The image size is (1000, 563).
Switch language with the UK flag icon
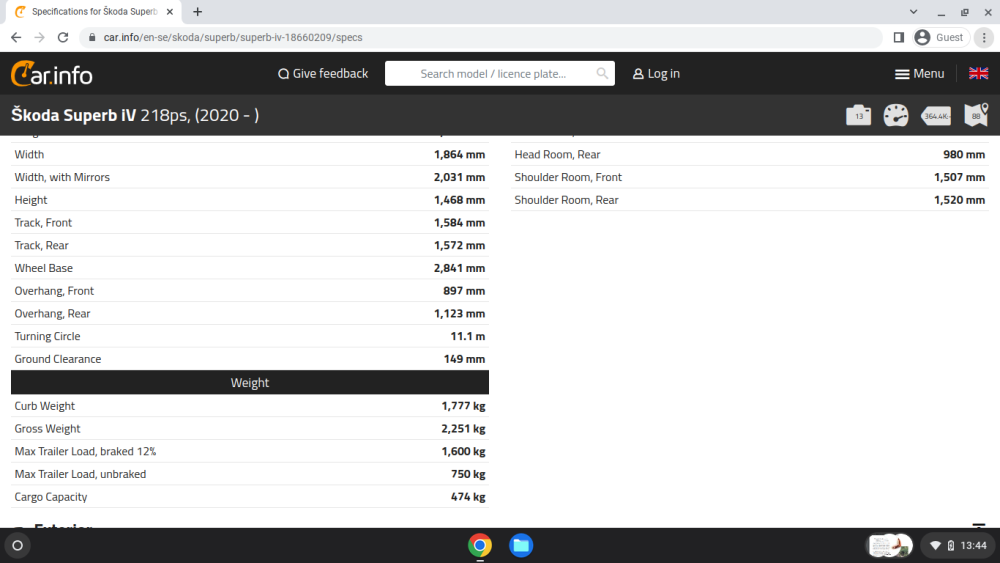click(x=978, y=73)
